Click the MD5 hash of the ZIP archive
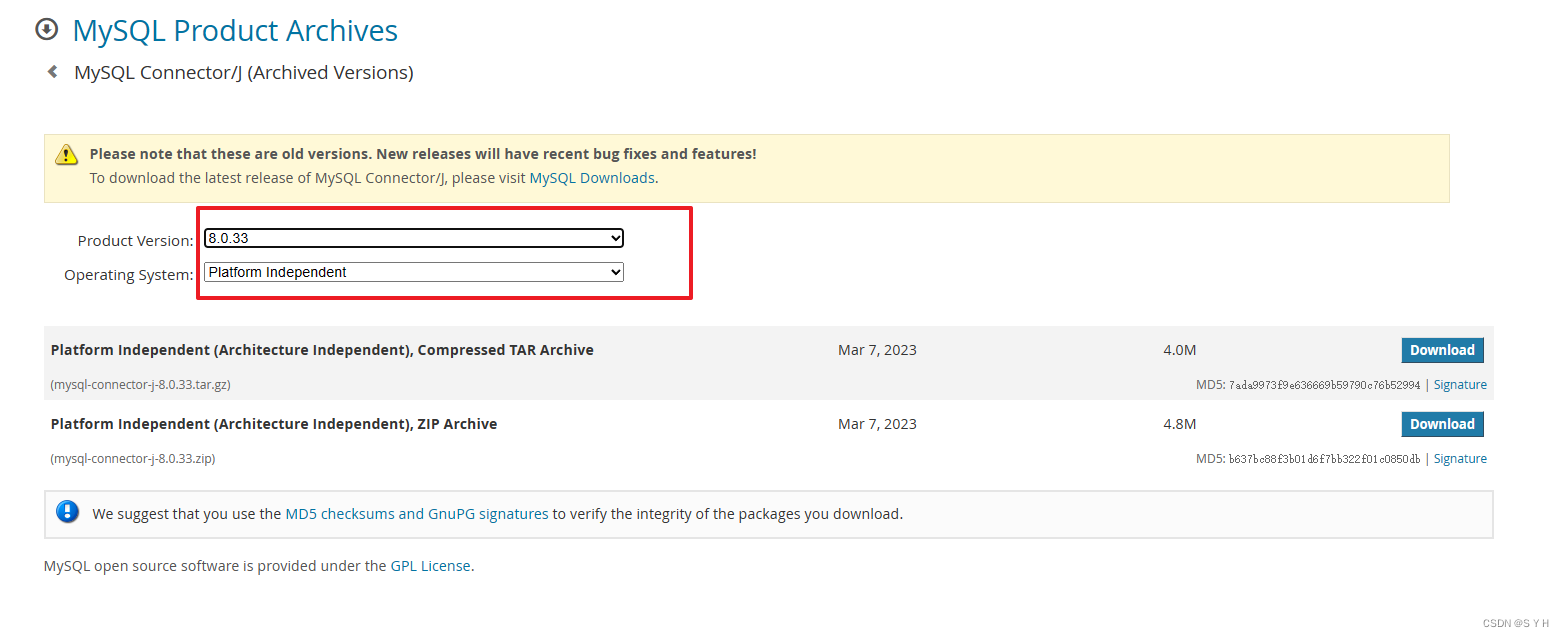Viewport: 1564px width, 637px height. pyautogui.click(x=1324, y=459)
